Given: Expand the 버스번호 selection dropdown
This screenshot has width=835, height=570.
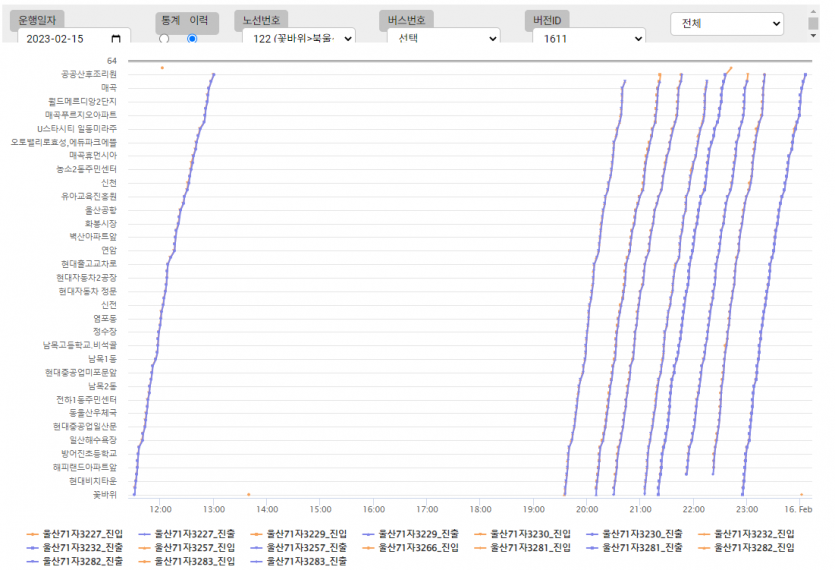Looking at the screenshot, I should pyautogui.click(x=443, y=38).
